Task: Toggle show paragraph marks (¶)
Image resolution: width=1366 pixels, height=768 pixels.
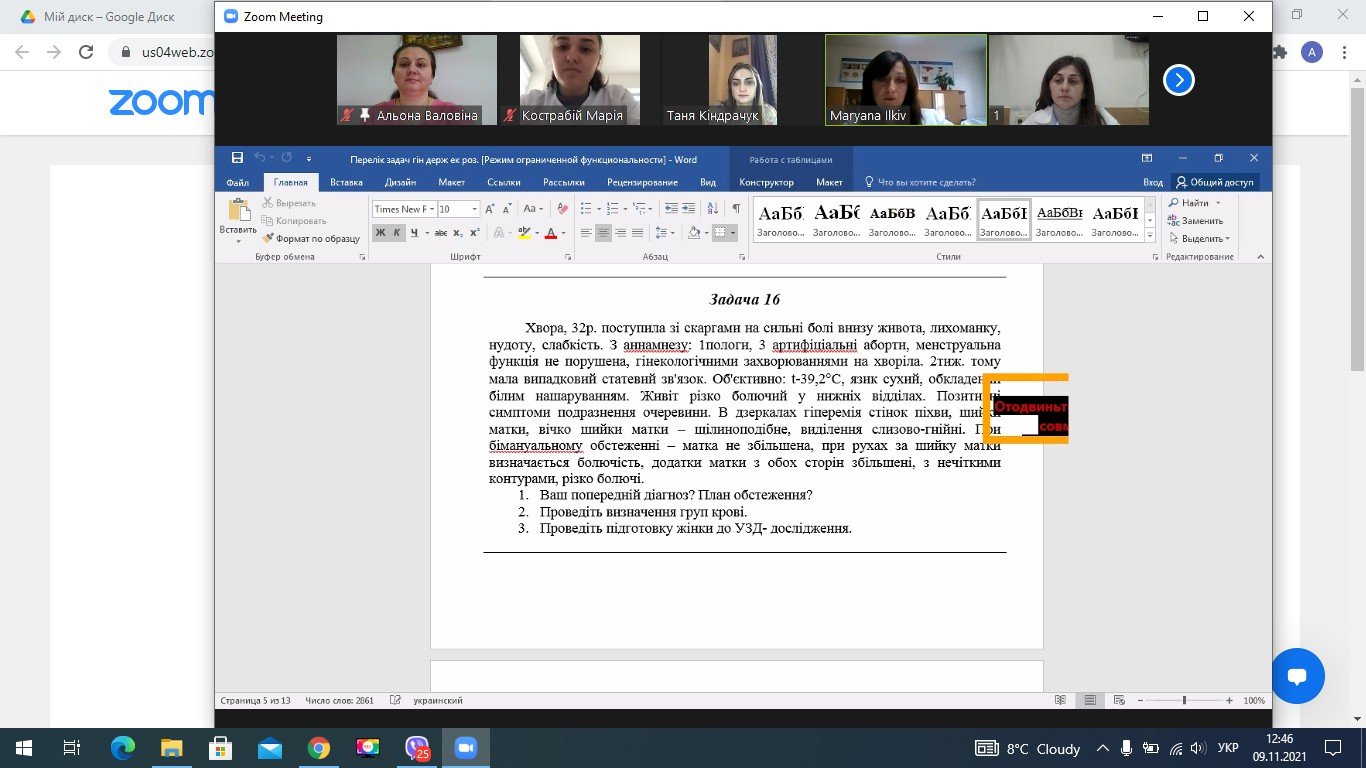Action: click(x=737, y=209)
